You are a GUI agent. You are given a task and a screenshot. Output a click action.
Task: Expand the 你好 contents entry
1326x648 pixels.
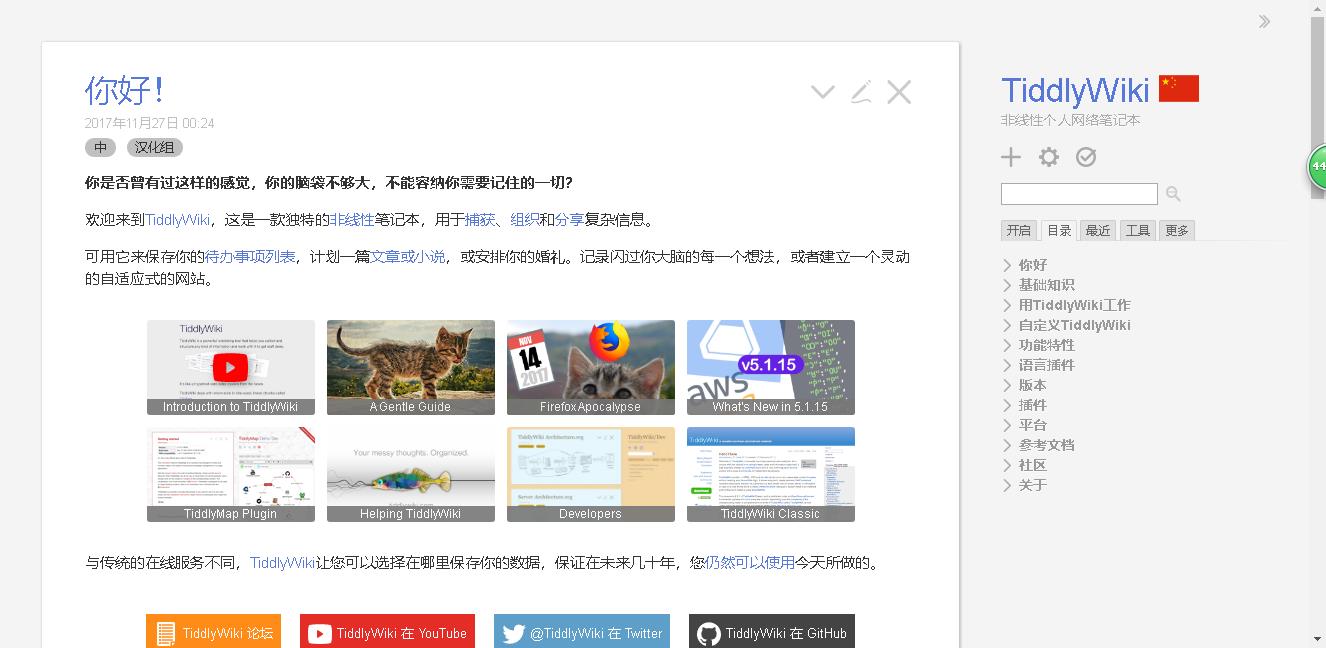point(1008,265)
